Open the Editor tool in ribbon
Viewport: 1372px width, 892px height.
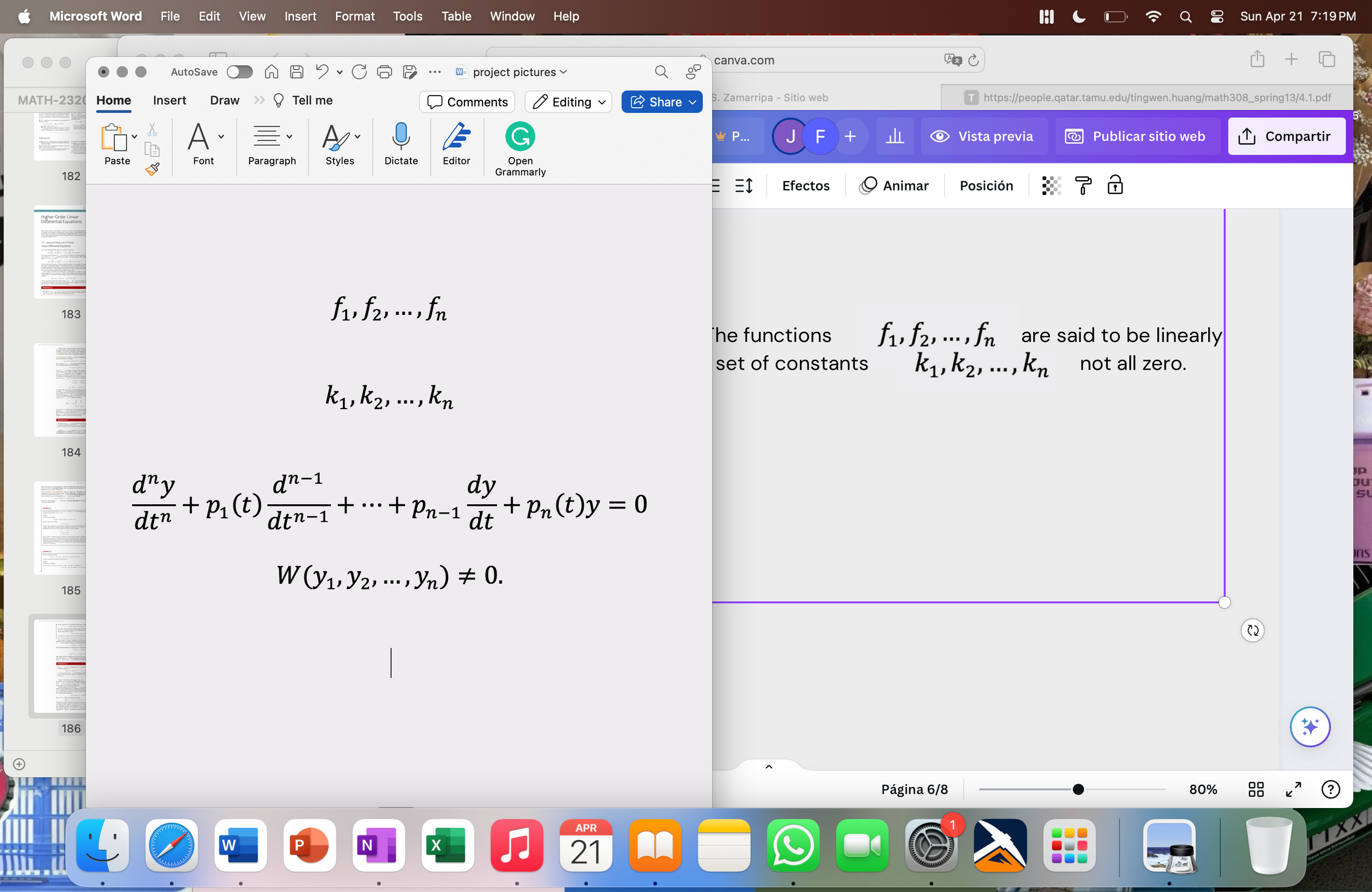[x=456, y=136]
